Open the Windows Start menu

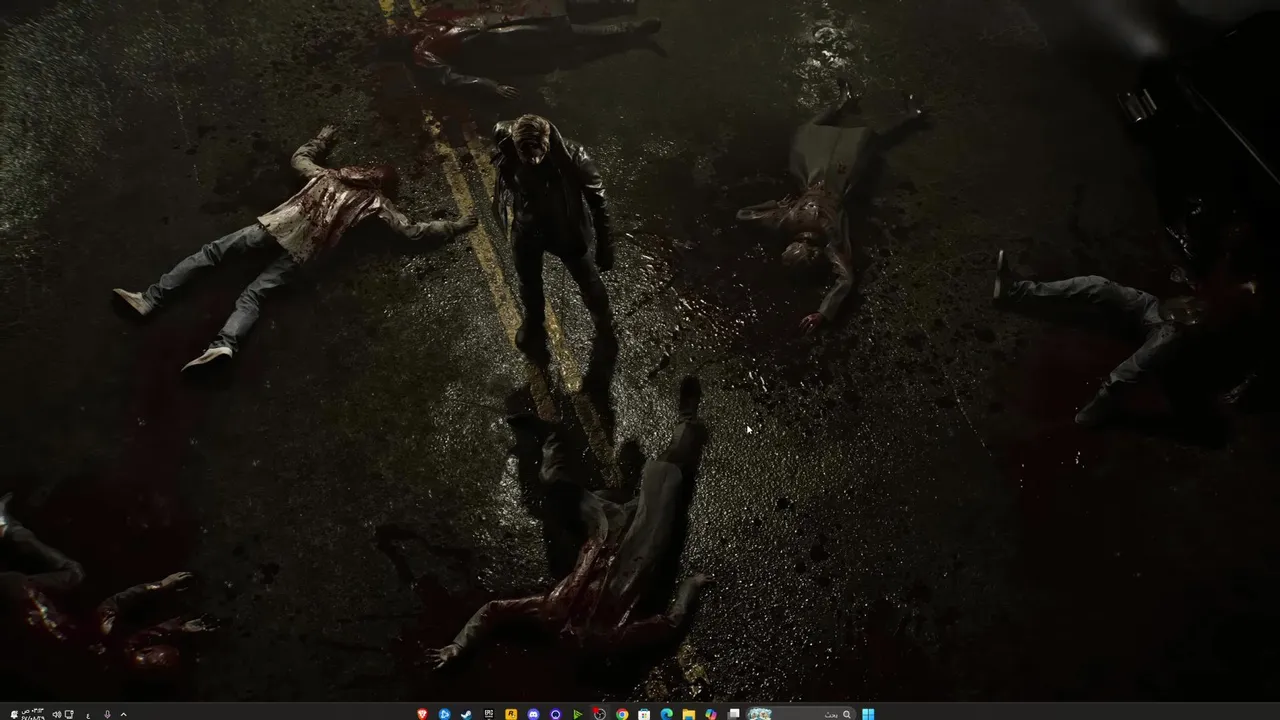tap(868, 714)
